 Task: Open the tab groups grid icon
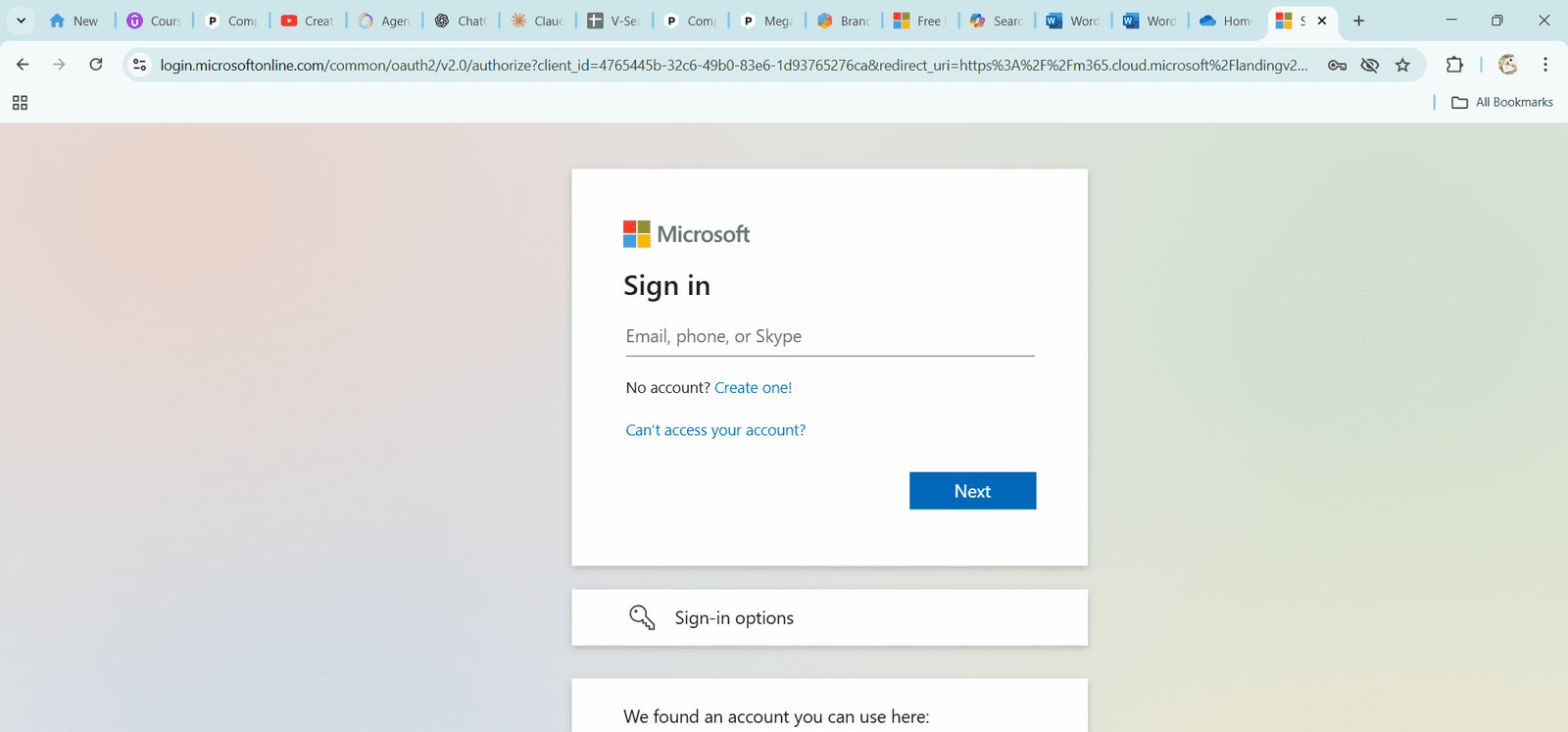(x=20, y=103)
